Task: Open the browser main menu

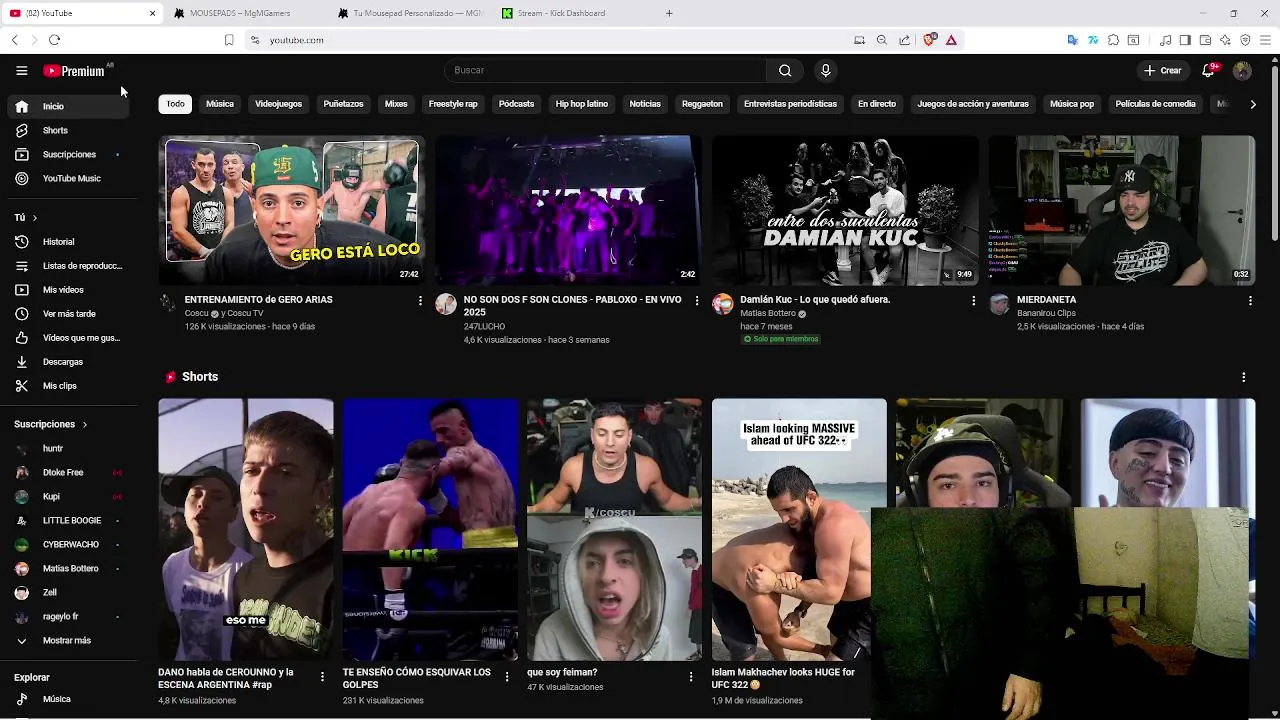Action: [x=1266, y=40]
